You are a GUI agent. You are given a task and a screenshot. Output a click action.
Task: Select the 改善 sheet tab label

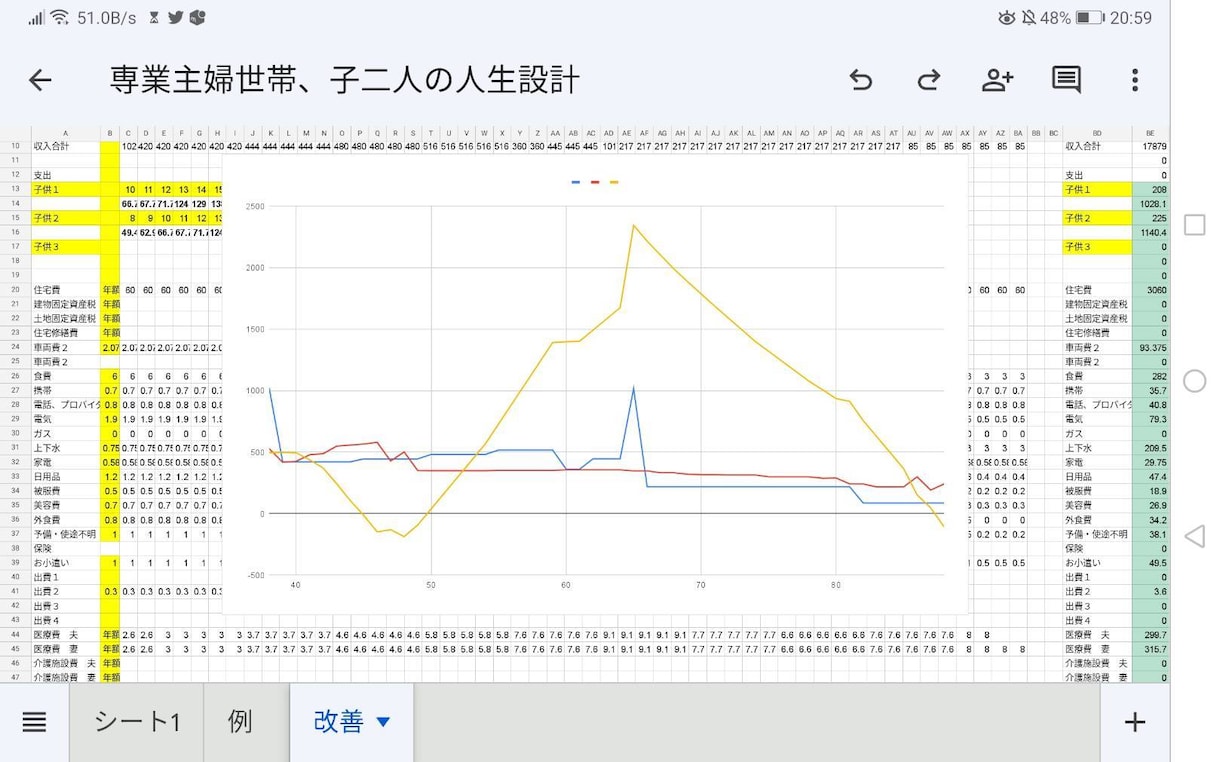(x=339, y=722)
